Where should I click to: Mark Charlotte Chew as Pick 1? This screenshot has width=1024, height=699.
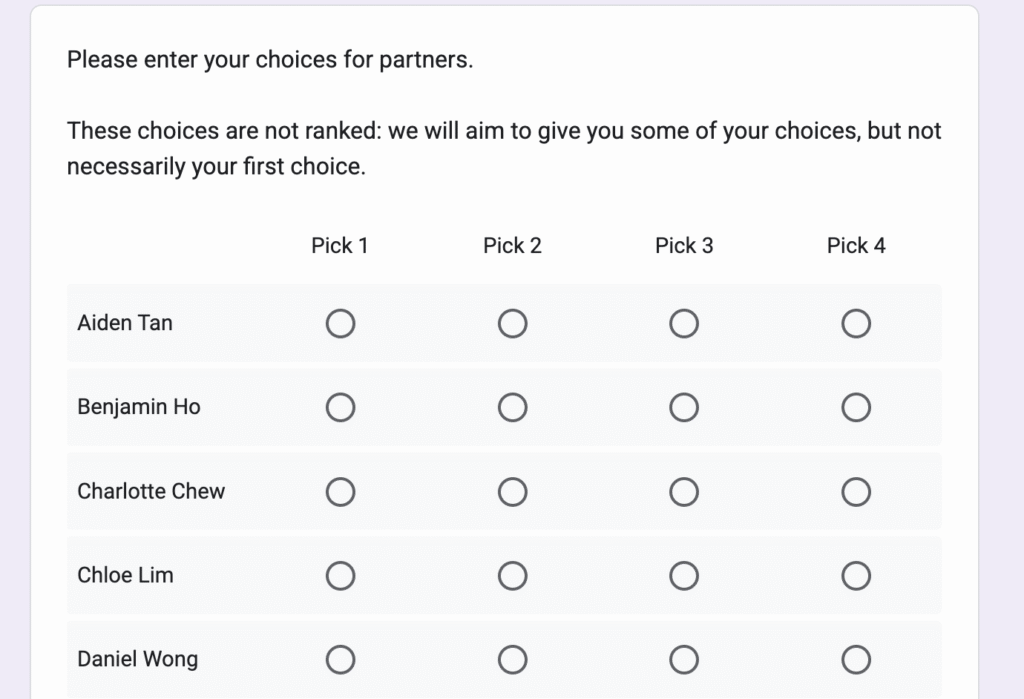coord(340,492)
